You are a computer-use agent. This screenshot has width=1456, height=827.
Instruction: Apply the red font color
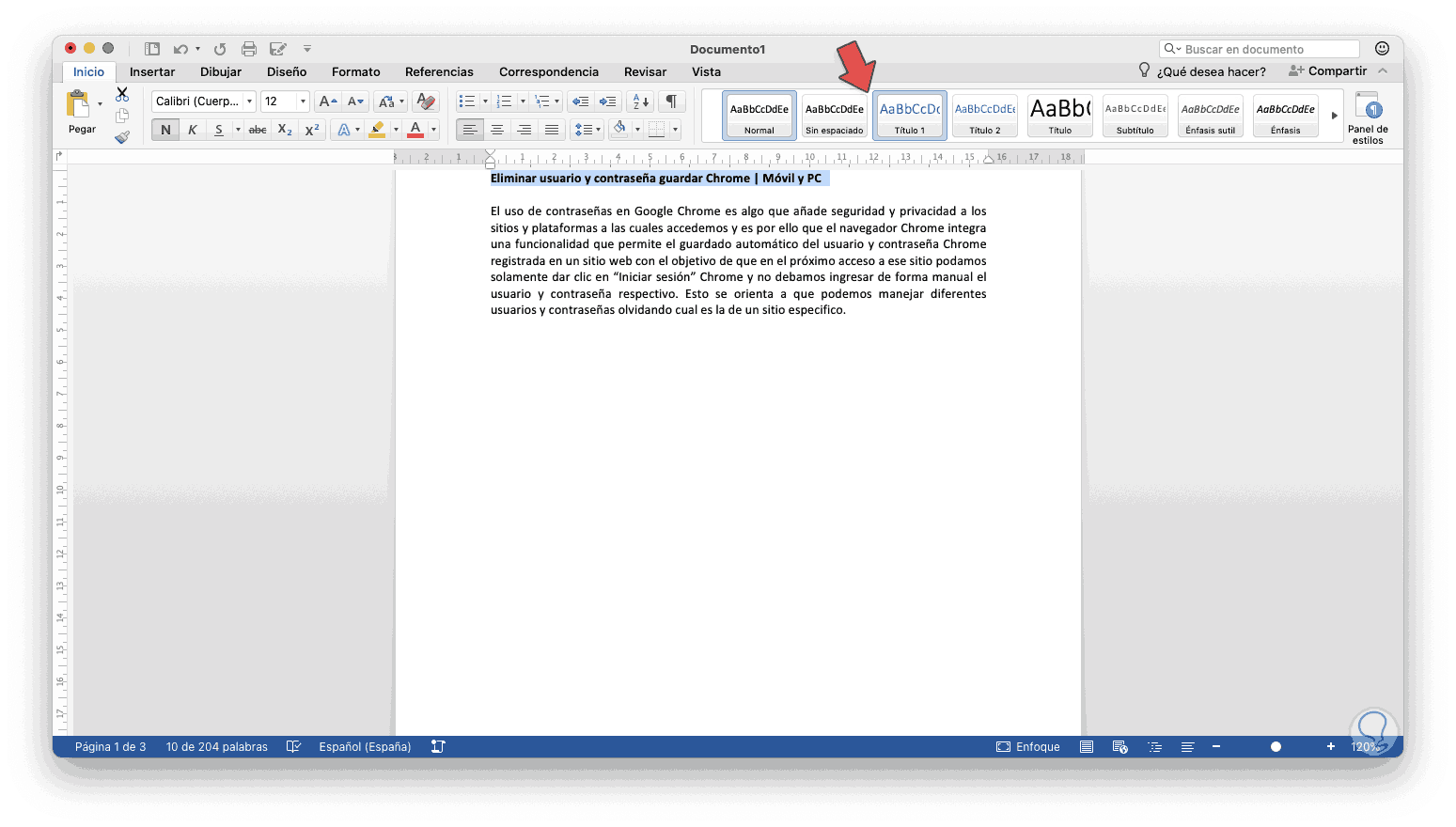[415, 130]
